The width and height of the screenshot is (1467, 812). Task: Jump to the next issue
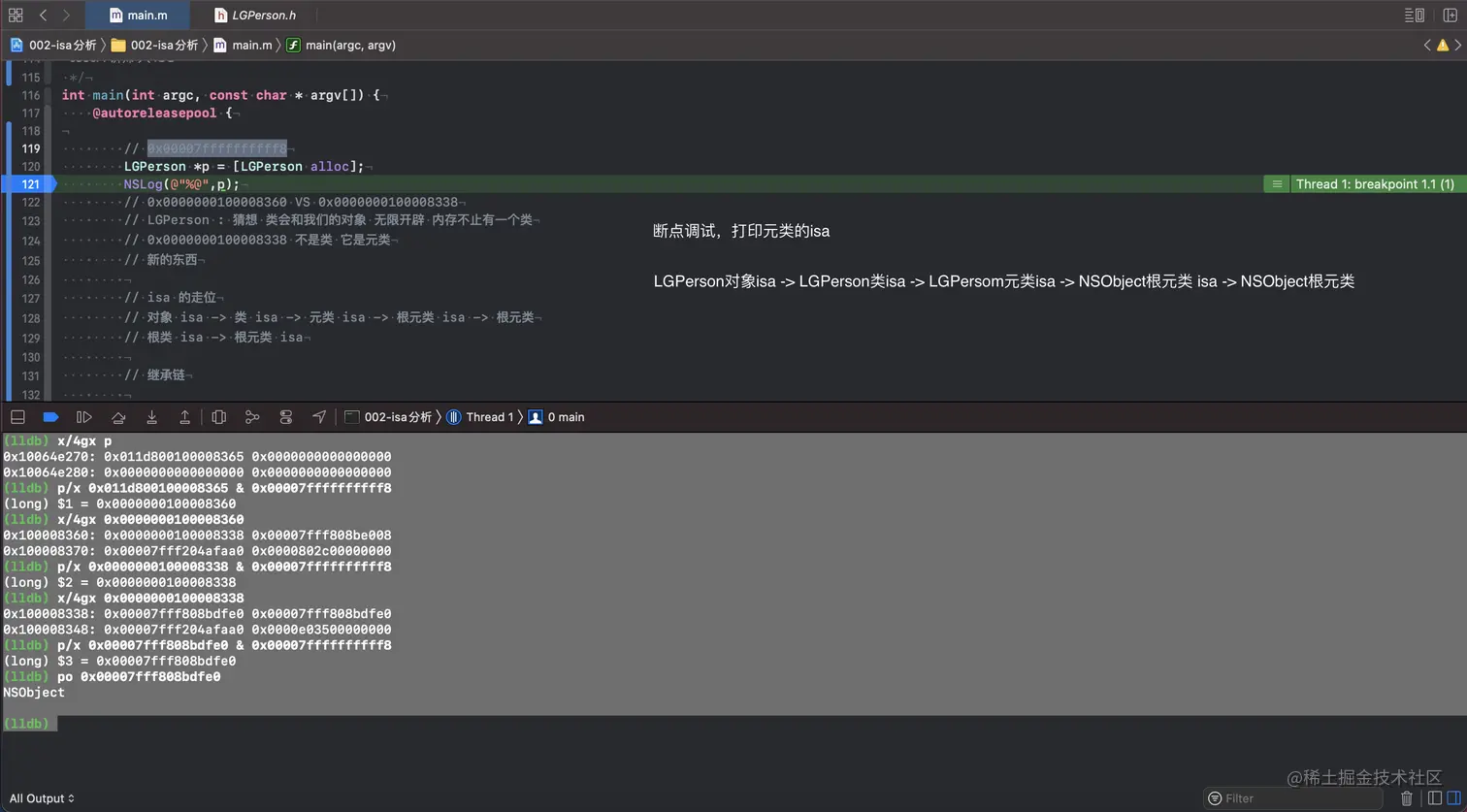1458,45
